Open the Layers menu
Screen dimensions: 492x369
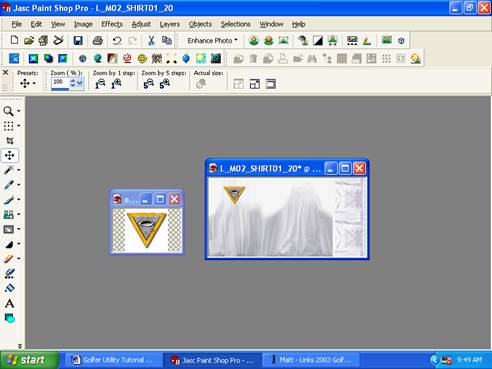click(170, 24)
